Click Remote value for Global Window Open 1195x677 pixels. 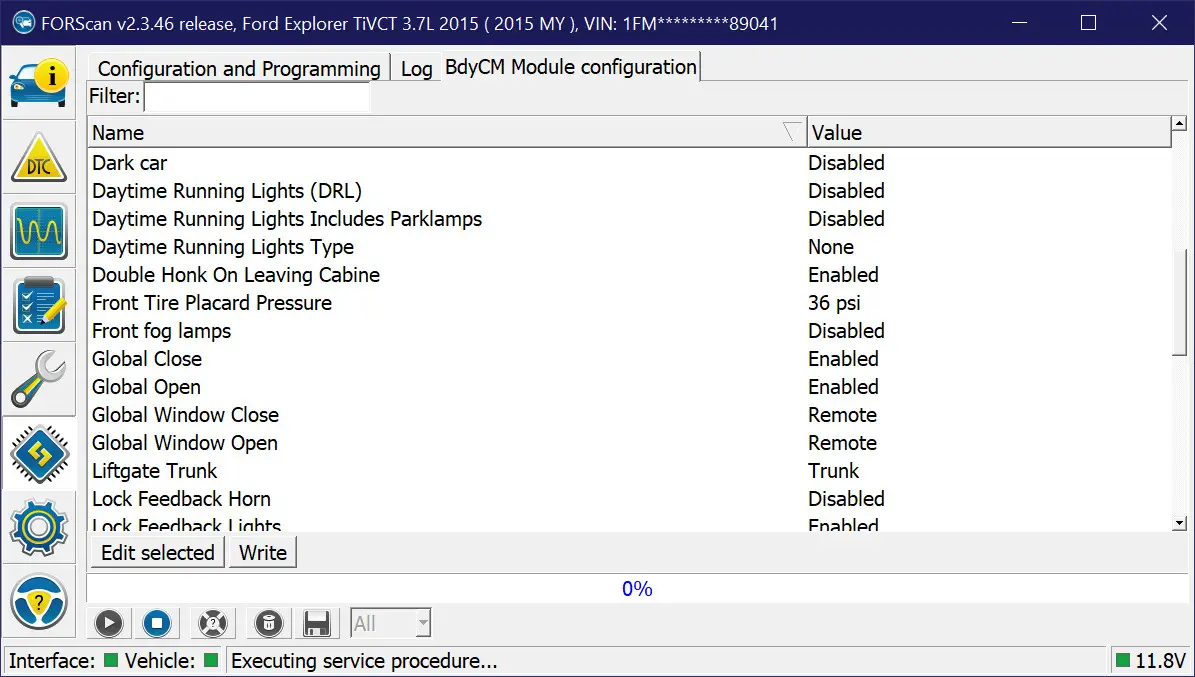842,444
